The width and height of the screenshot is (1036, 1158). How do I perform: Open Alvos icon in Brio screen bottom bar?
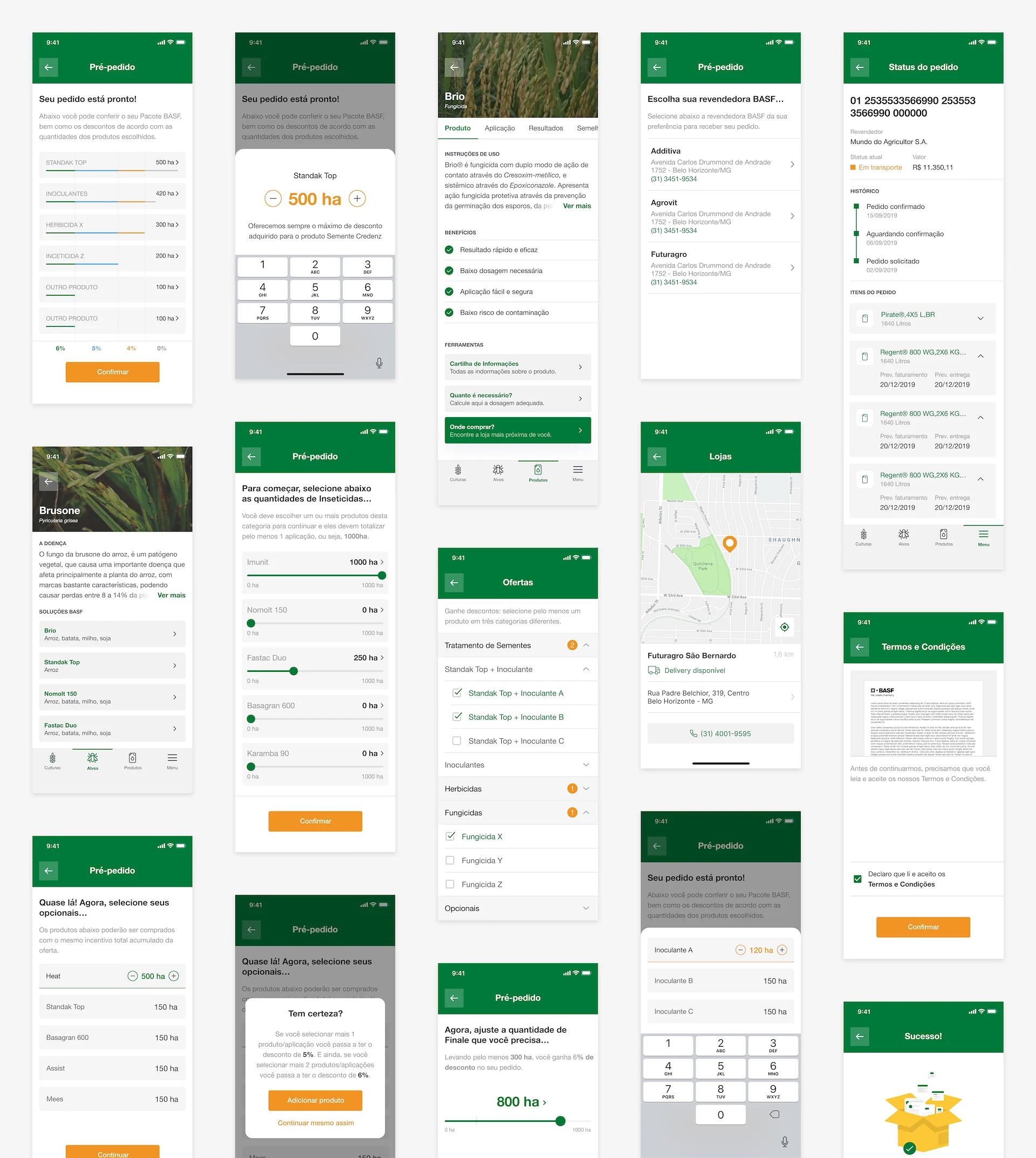coord(498,473)
